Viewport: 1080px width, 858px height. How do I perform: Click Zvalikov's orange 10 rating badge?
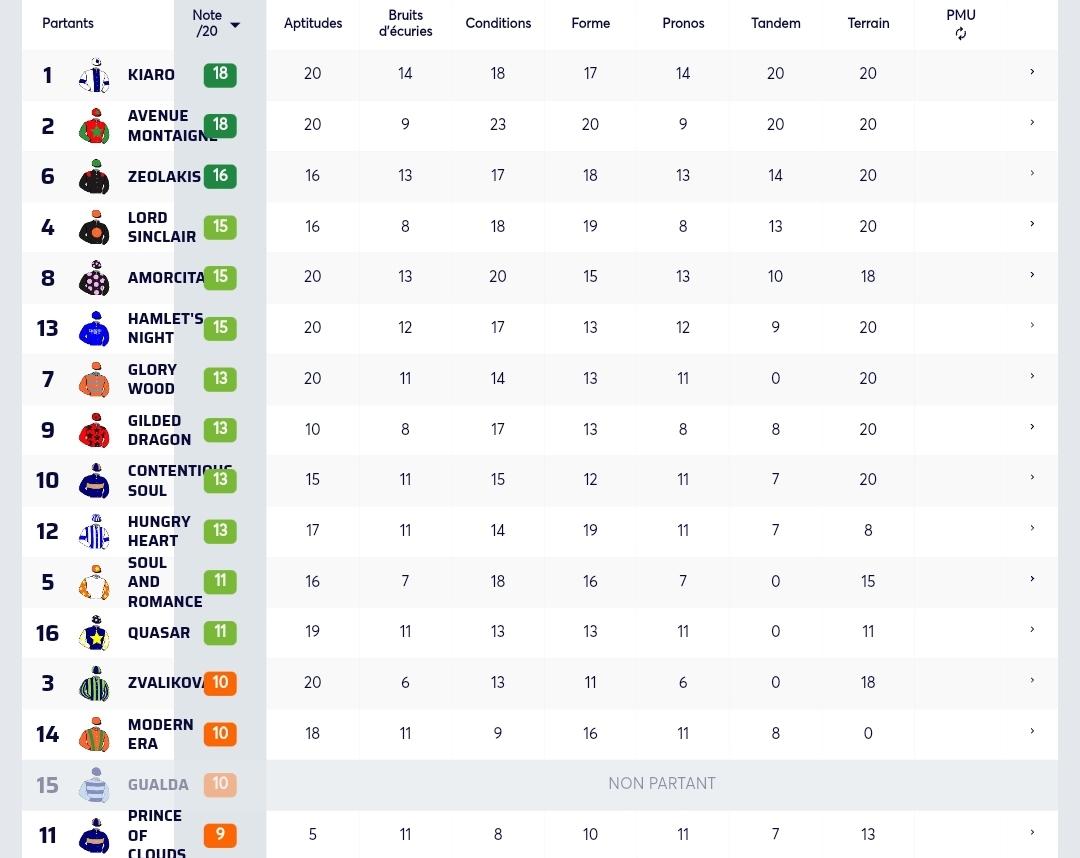coord(220,683)
